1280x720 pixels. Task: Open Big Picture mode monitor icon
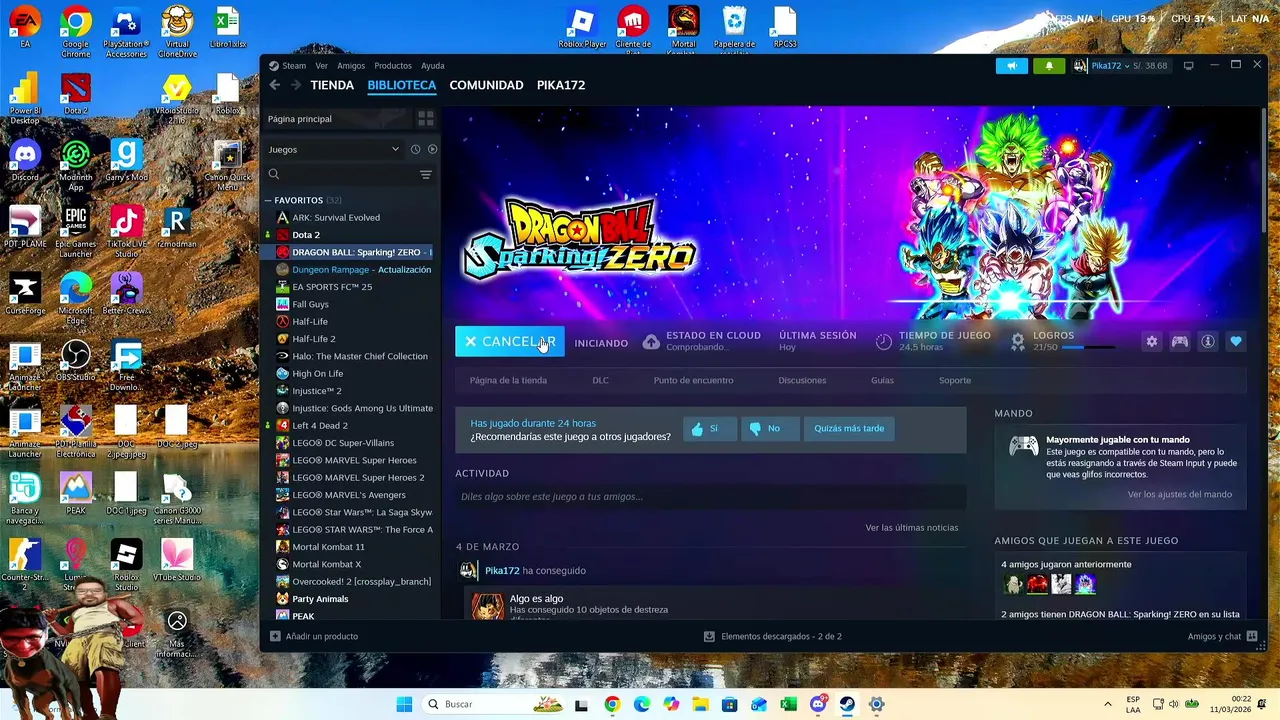pos(1188,66)
